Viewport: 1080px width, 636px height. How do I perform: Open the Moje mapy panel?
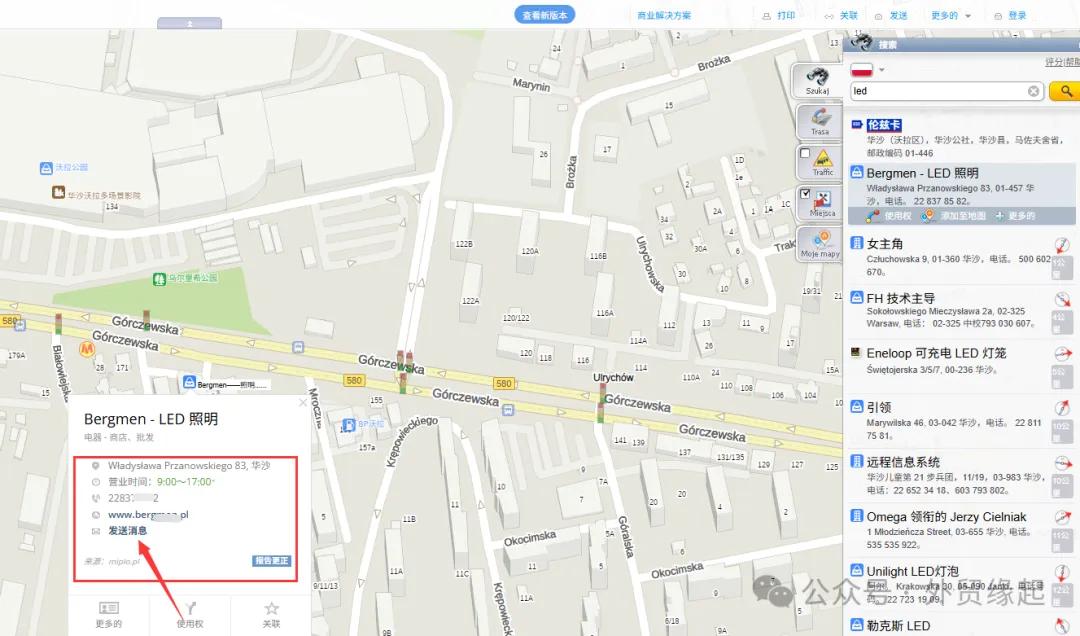pos(819,244)
